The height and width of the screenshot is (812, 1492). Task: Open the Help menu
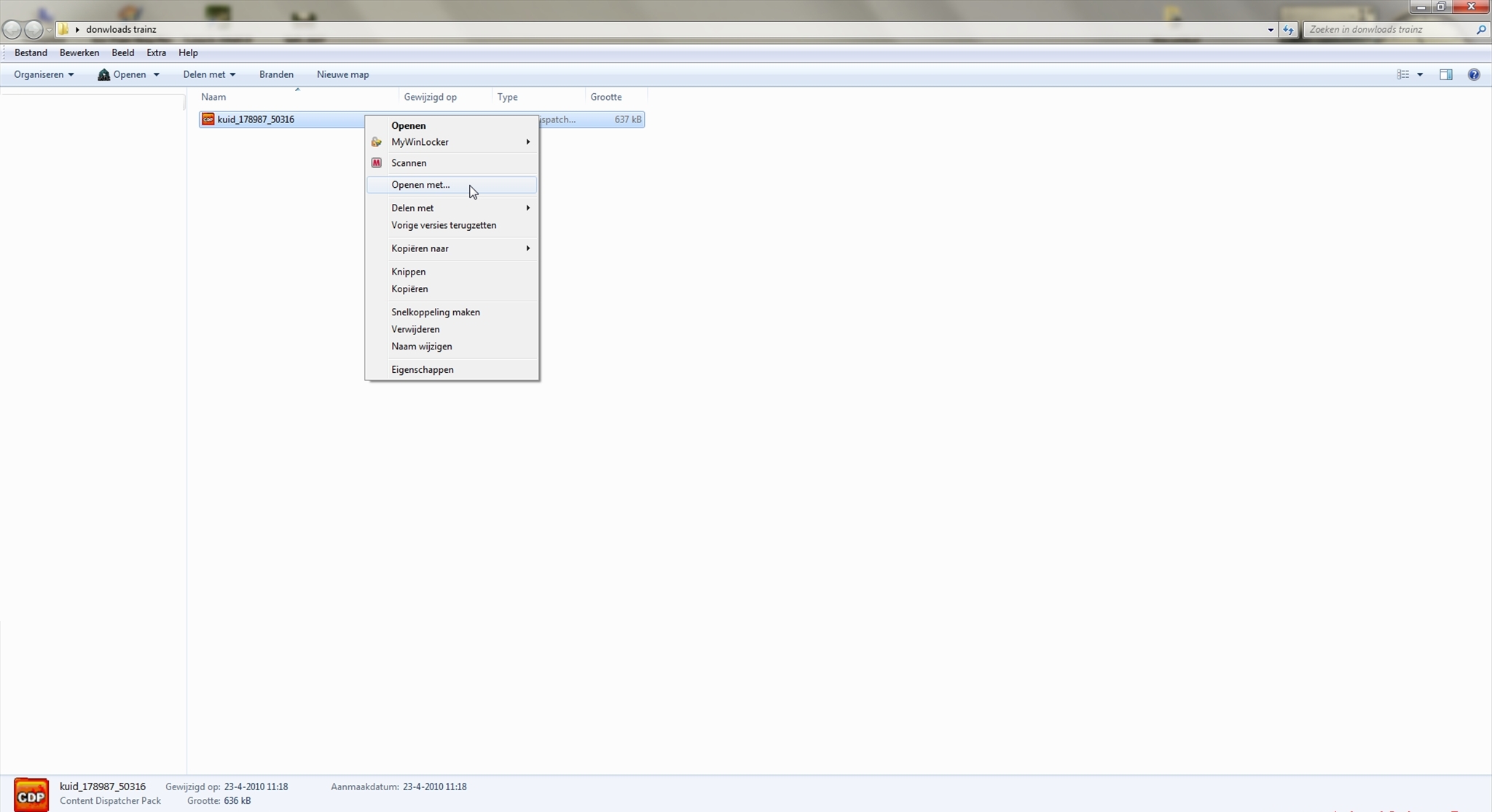[188, 52]
